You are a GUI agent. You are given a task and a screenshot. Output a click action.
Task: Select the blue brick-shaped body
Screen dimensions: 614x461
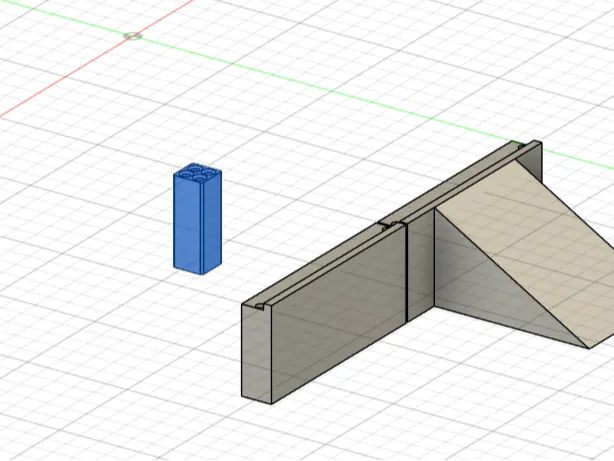click(x=198, y=219)
